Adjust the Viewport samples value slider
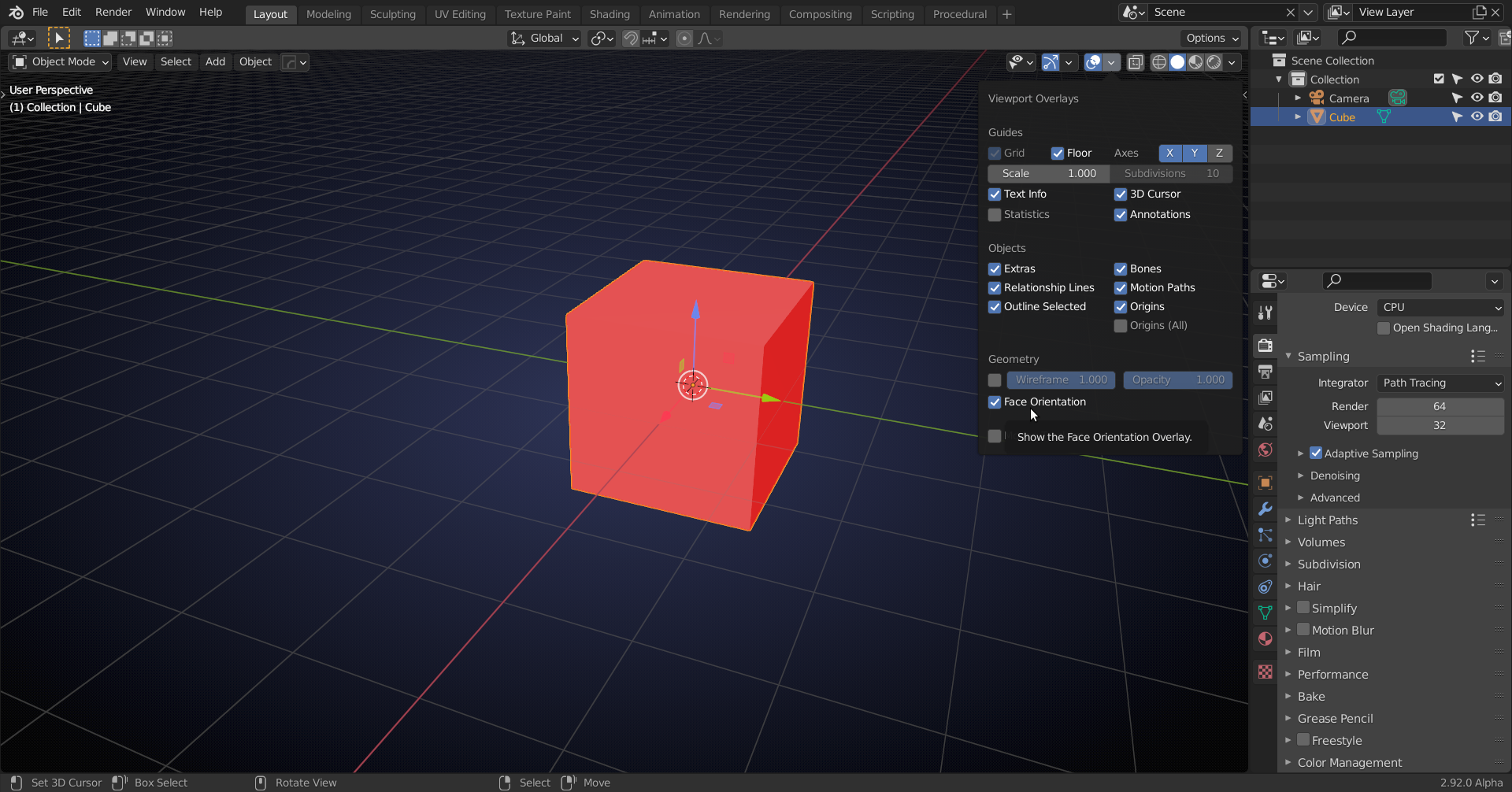Image resolution: width=1512 pixels, height=792 pixels. click(x=1440, y=425)
